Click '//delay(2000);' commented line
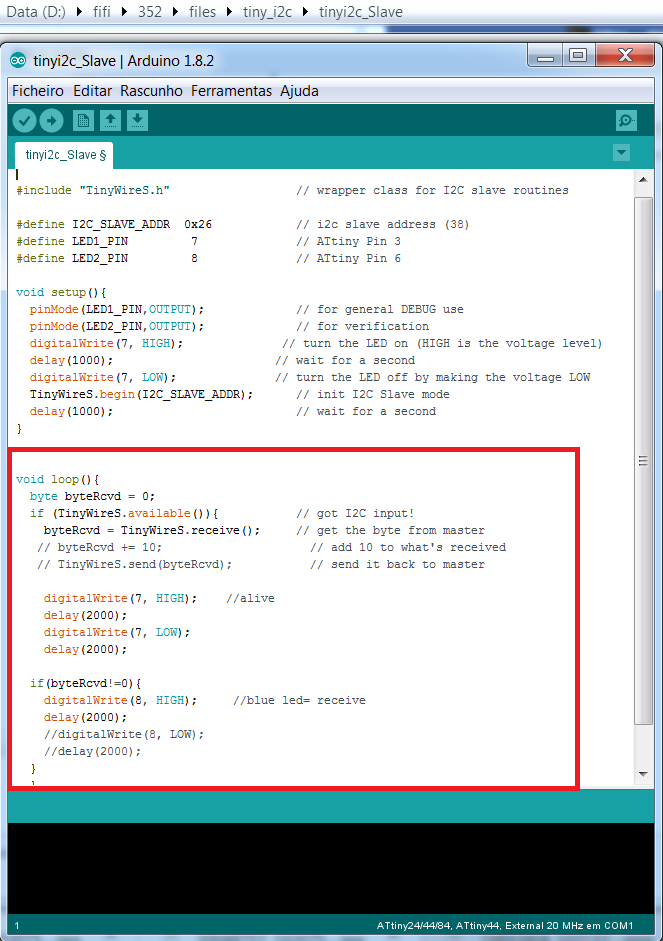The image size is (663, 941). 92,751
